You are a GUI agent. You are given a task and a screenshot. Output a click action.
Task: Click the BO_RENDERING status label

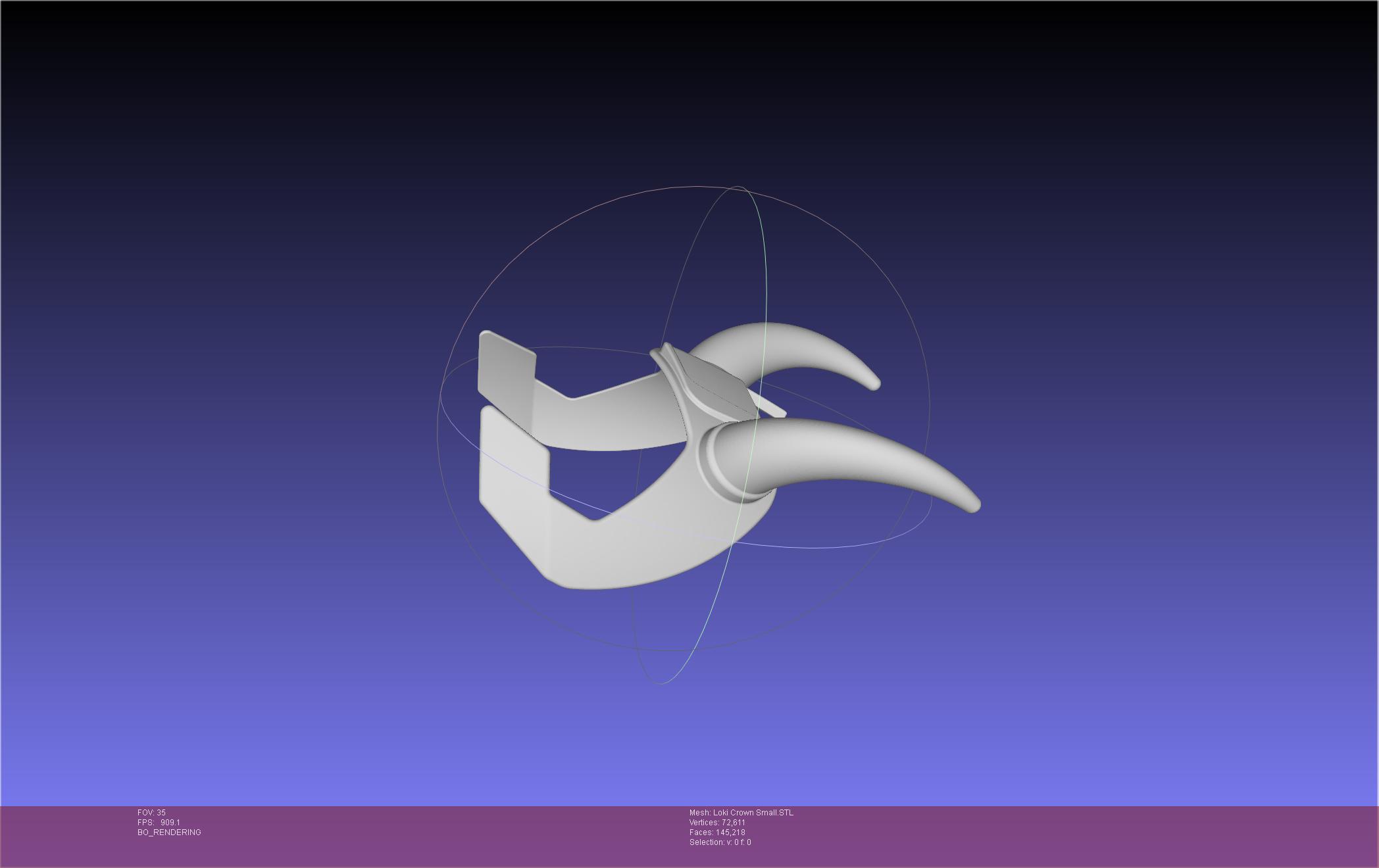(169, 832)
